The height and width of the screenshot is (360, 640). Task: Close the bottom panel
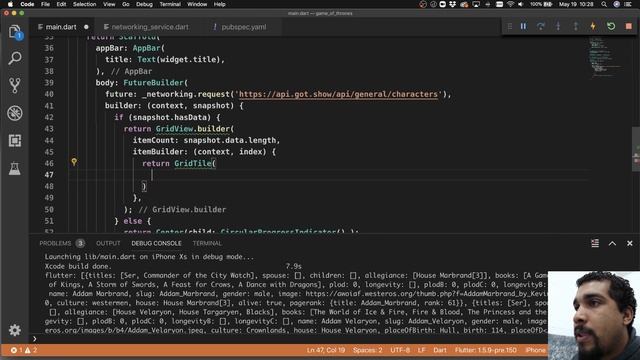(630, 243)
